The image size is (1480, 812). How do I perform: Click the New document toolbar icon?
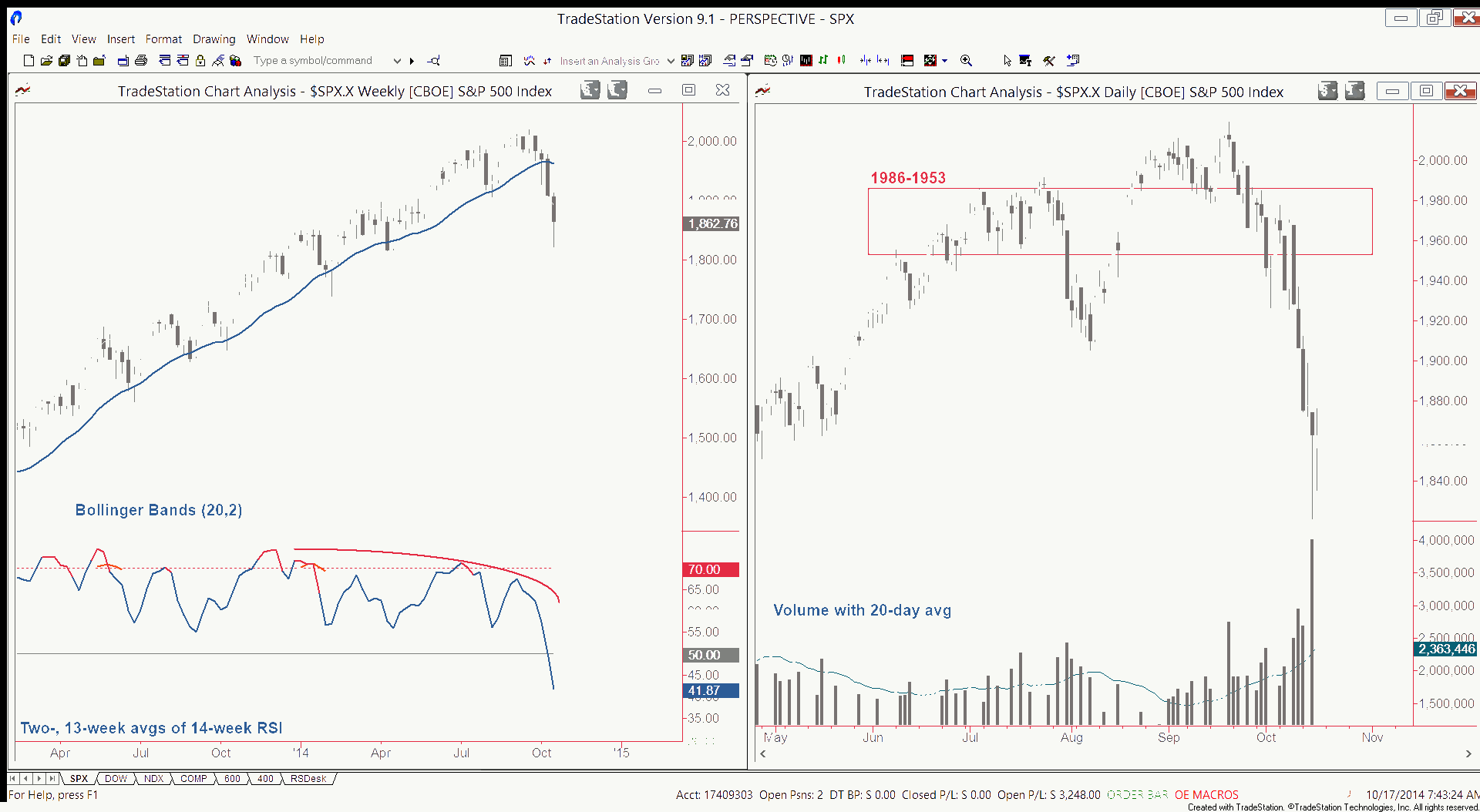[x=29, y=61]
